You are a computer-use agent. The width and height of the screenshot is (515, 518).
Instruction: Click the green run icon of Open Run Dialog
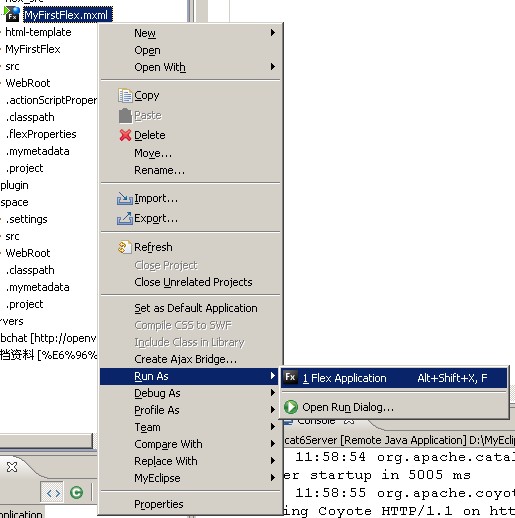point(291,407)
